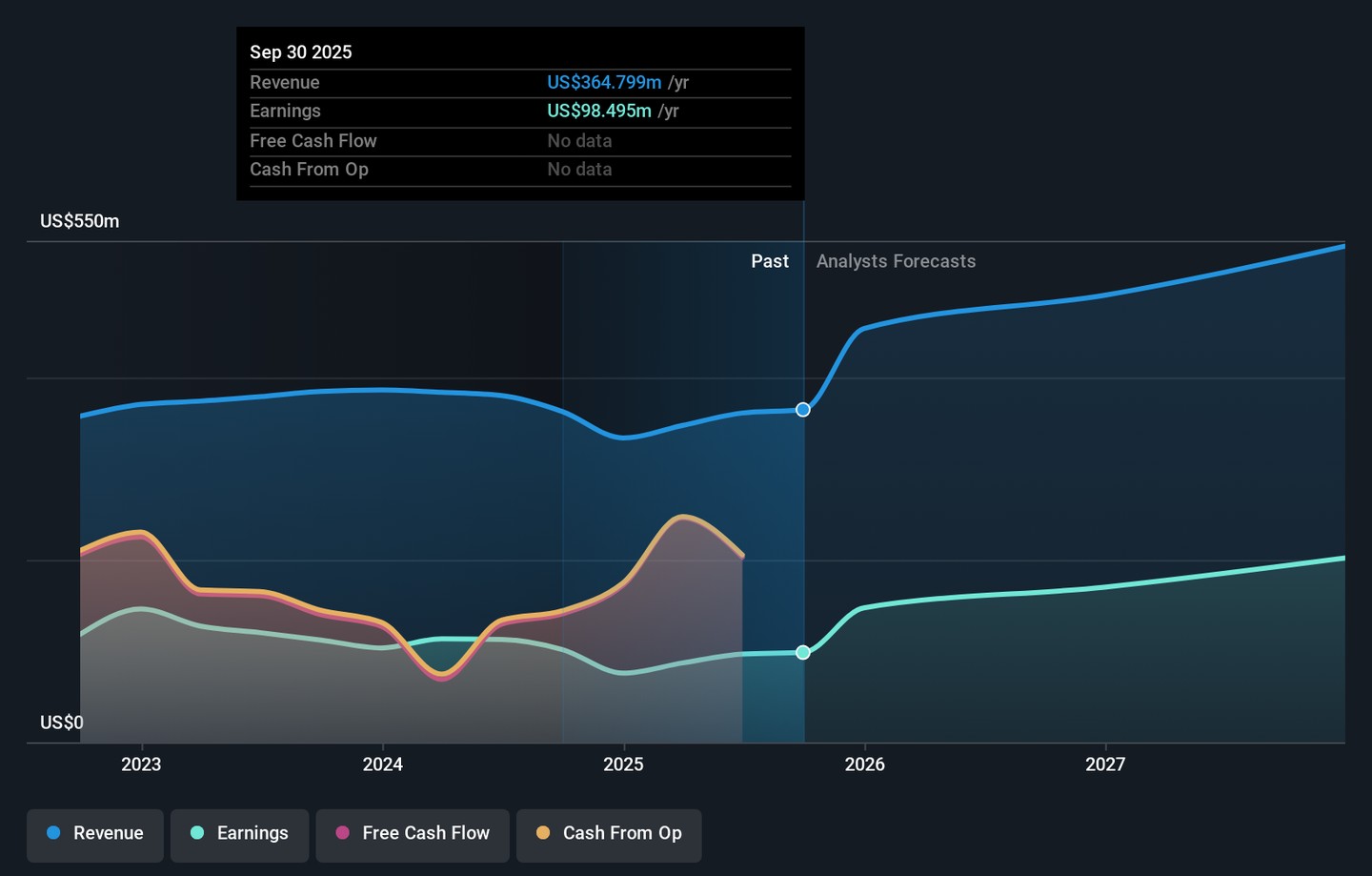The height and width of the screenshot is (876, 1372).
Task: Disable the Cash From Op legend label
Action: click(x=621, y=833)
